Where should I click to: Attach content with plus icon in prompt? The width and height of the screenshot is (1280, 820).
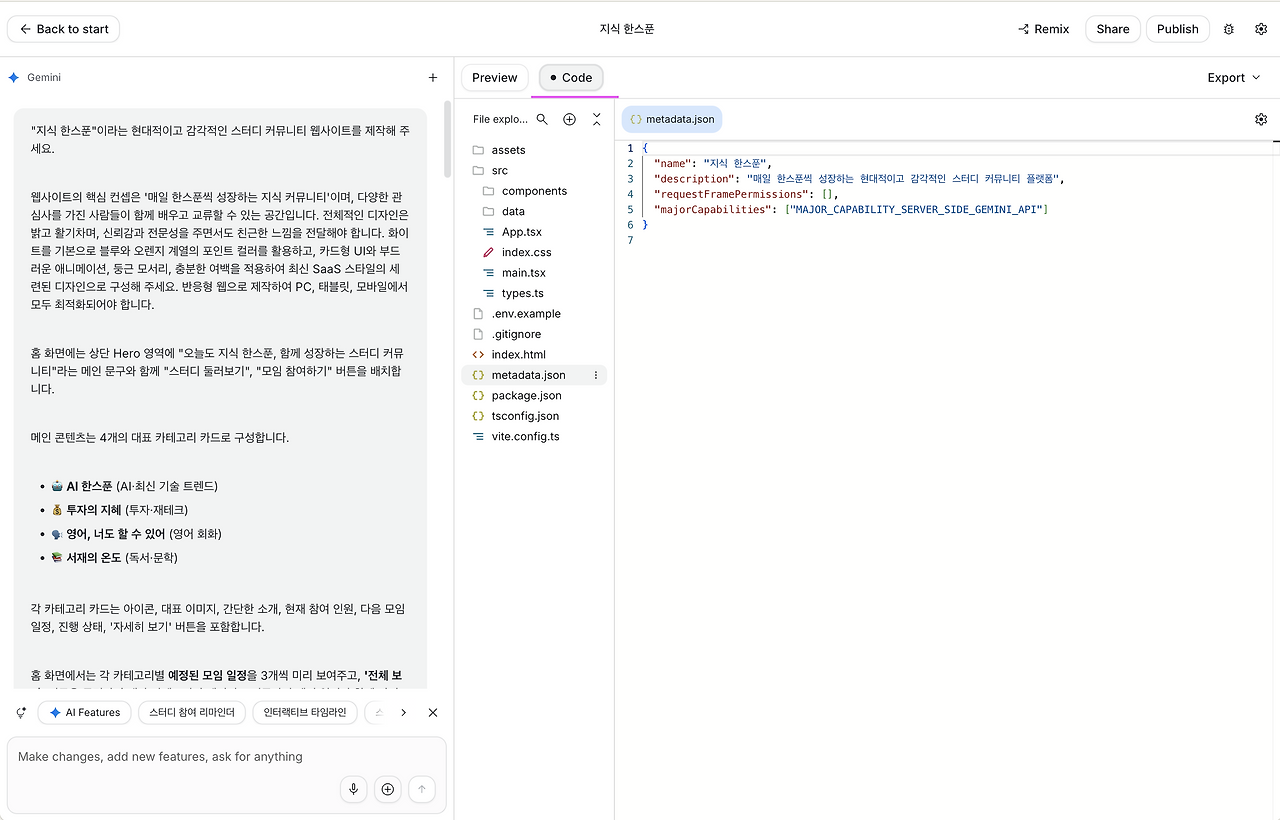[x=388, y=789]
